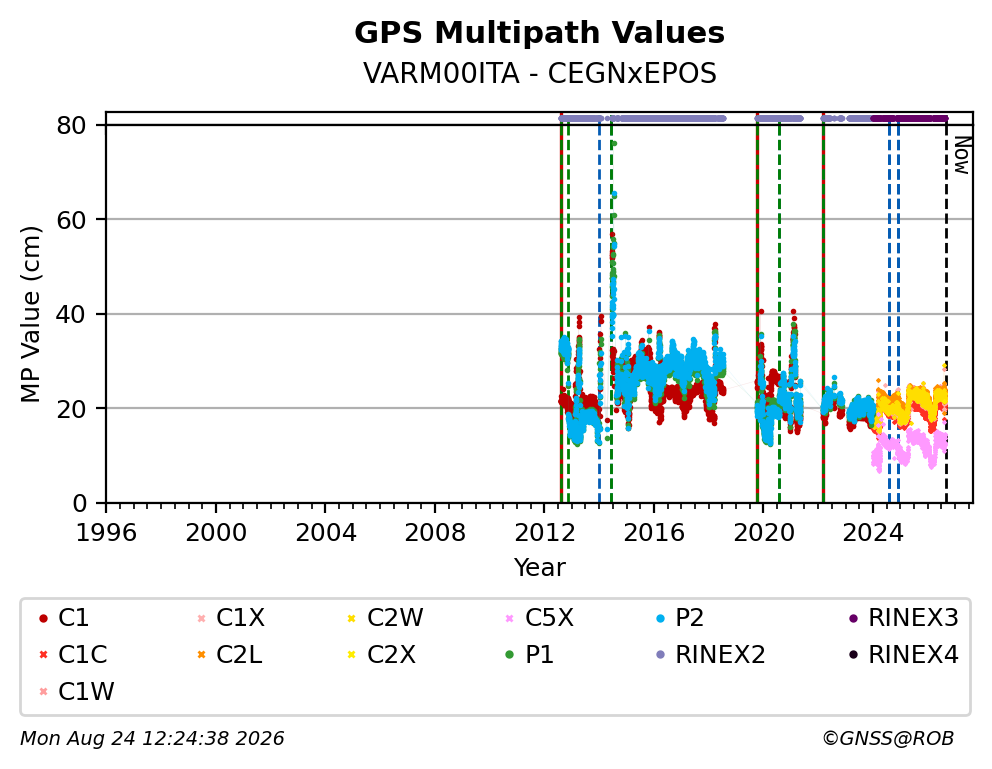This screenshot has height=769, width=992.
Task: Select the RINEX4 legend entry
Action: click(903, 655)
